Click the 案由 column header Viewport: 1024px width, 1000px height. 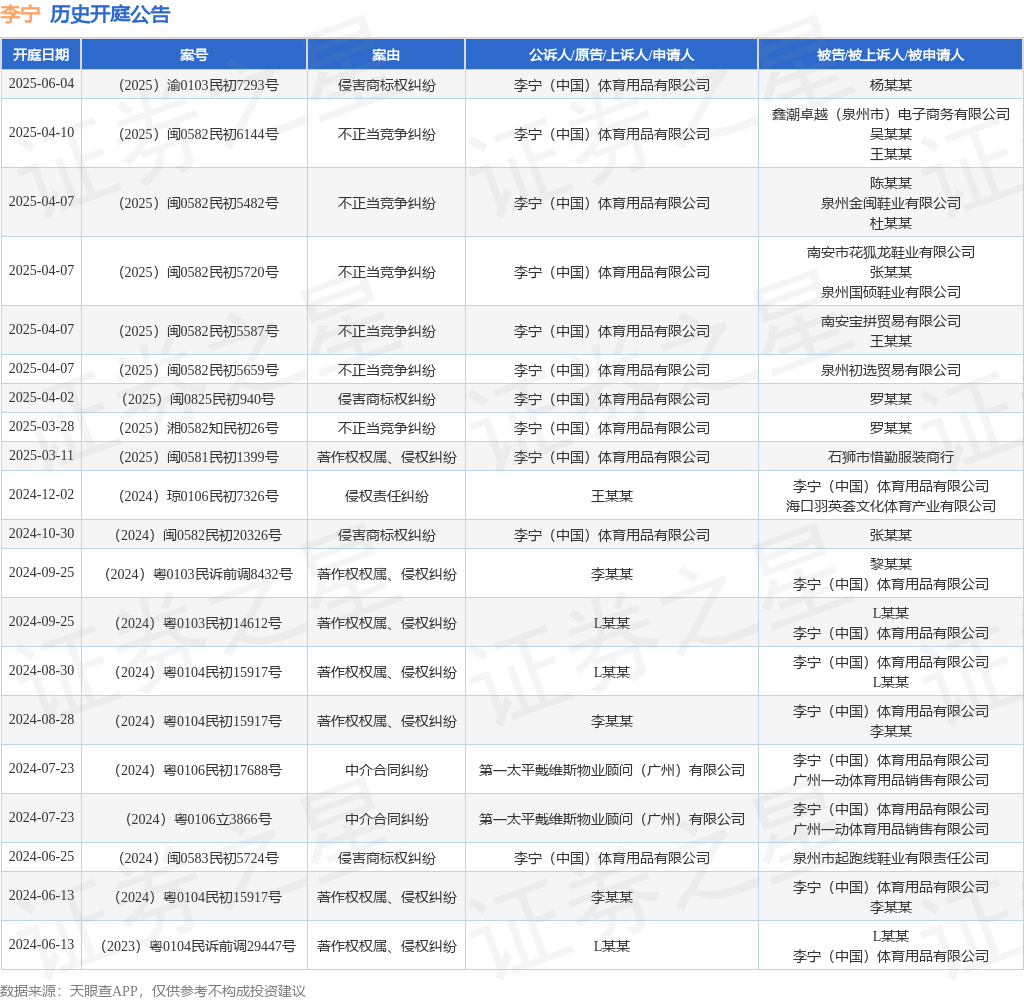(386, 55)
